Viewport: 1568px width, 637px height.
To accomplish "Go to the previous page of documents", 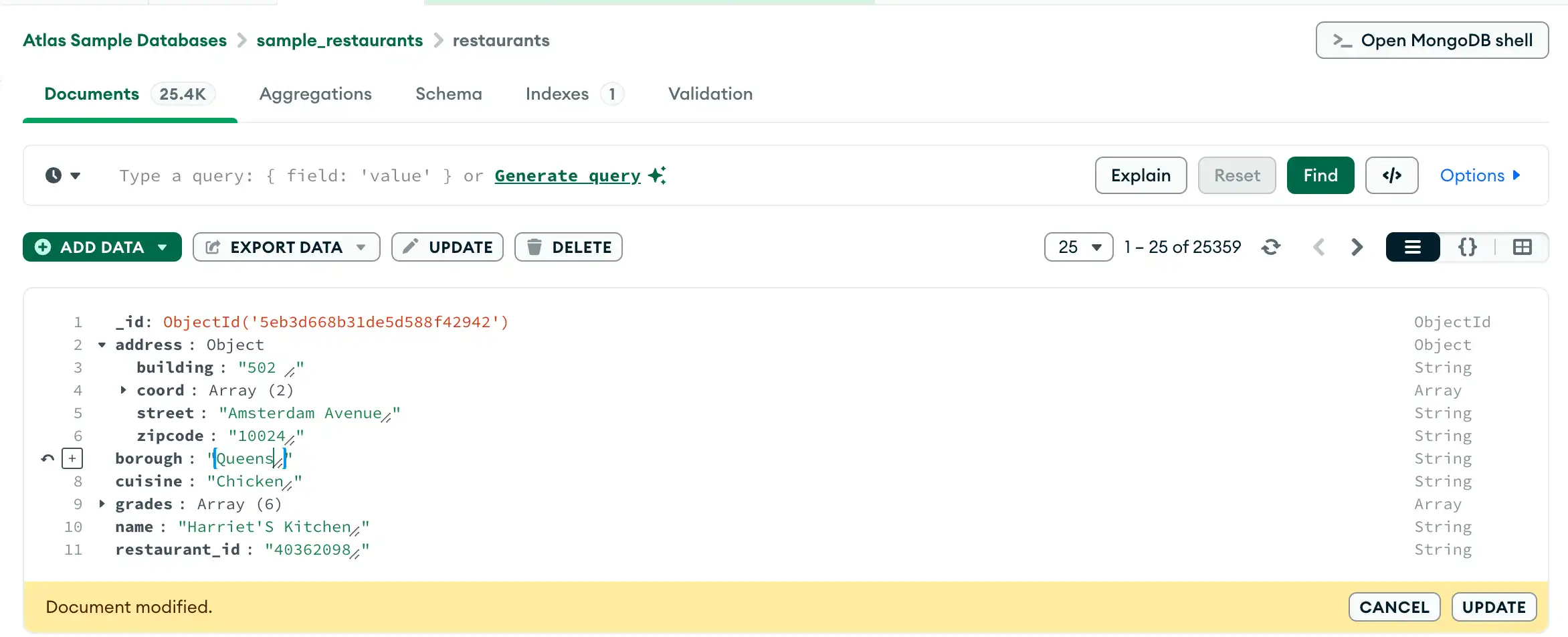I will [1319, 247].
